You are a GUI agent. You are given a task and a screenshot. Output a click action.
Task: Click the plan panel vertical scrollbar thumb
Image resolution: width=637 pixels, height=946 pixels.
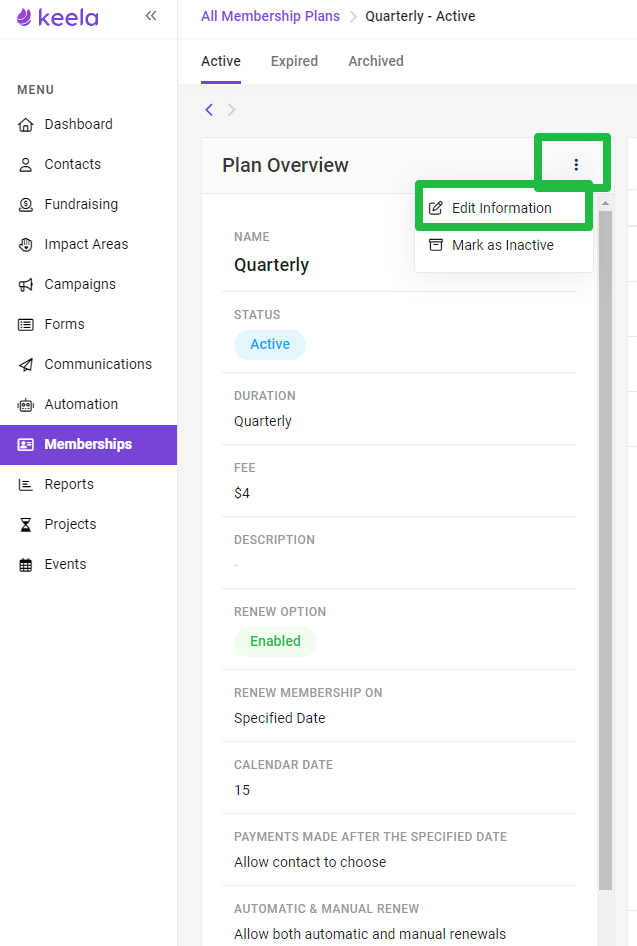(605, 550)
